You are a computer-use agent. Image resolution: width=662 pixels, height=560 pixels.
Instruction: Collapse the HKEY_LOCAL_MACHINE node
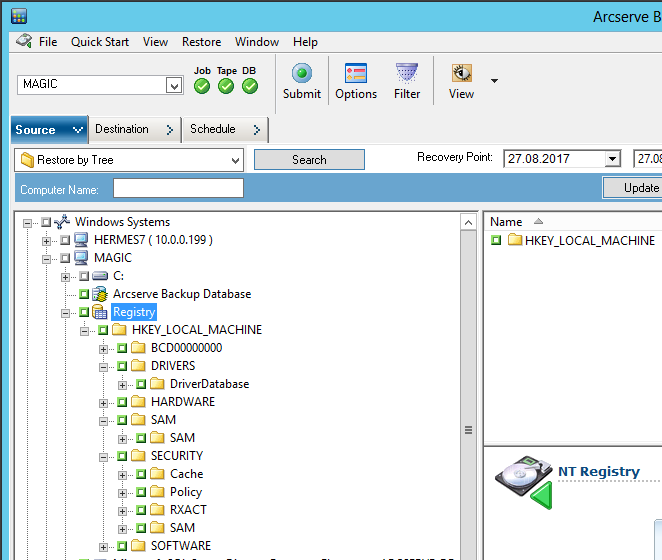[84, 331]
